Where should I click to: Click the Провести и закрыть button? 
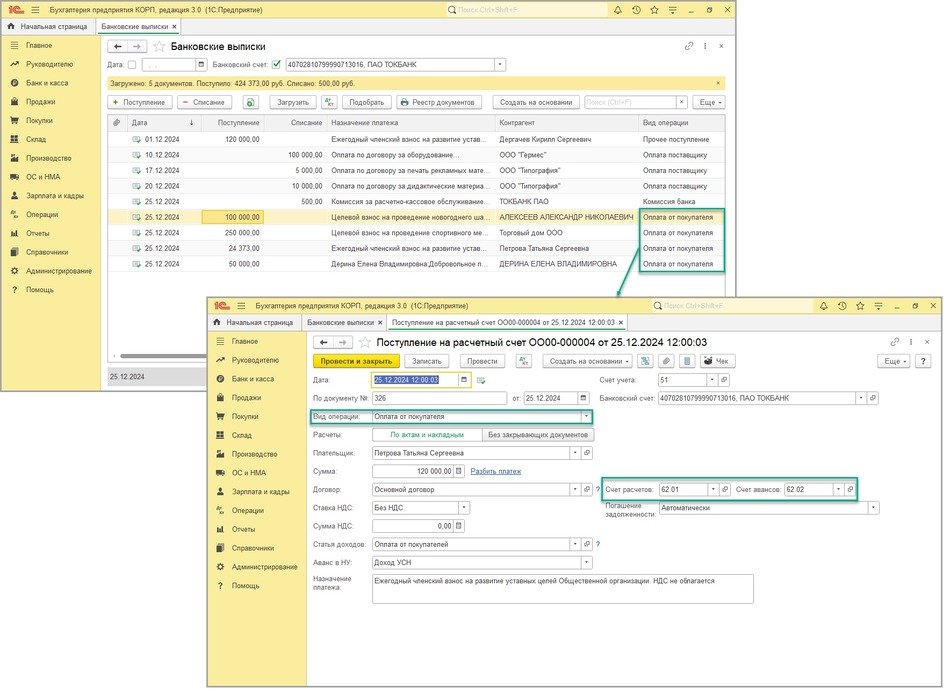pos(356,361)
